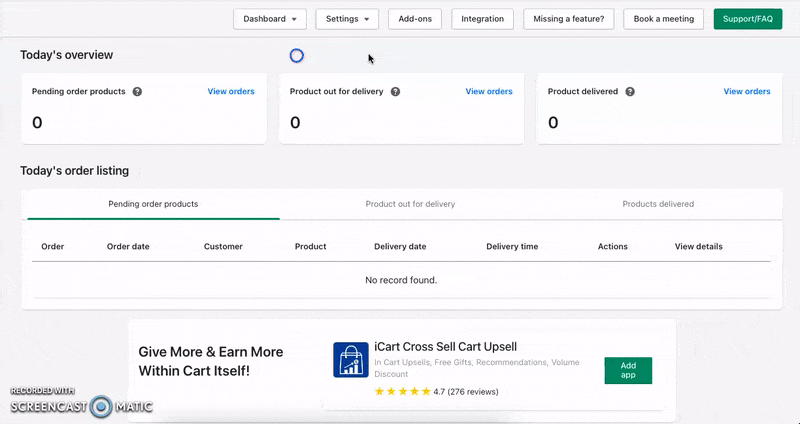This screenshot has height=424, width=800.
Task: Click the Order column header
Action: point(53,246)
